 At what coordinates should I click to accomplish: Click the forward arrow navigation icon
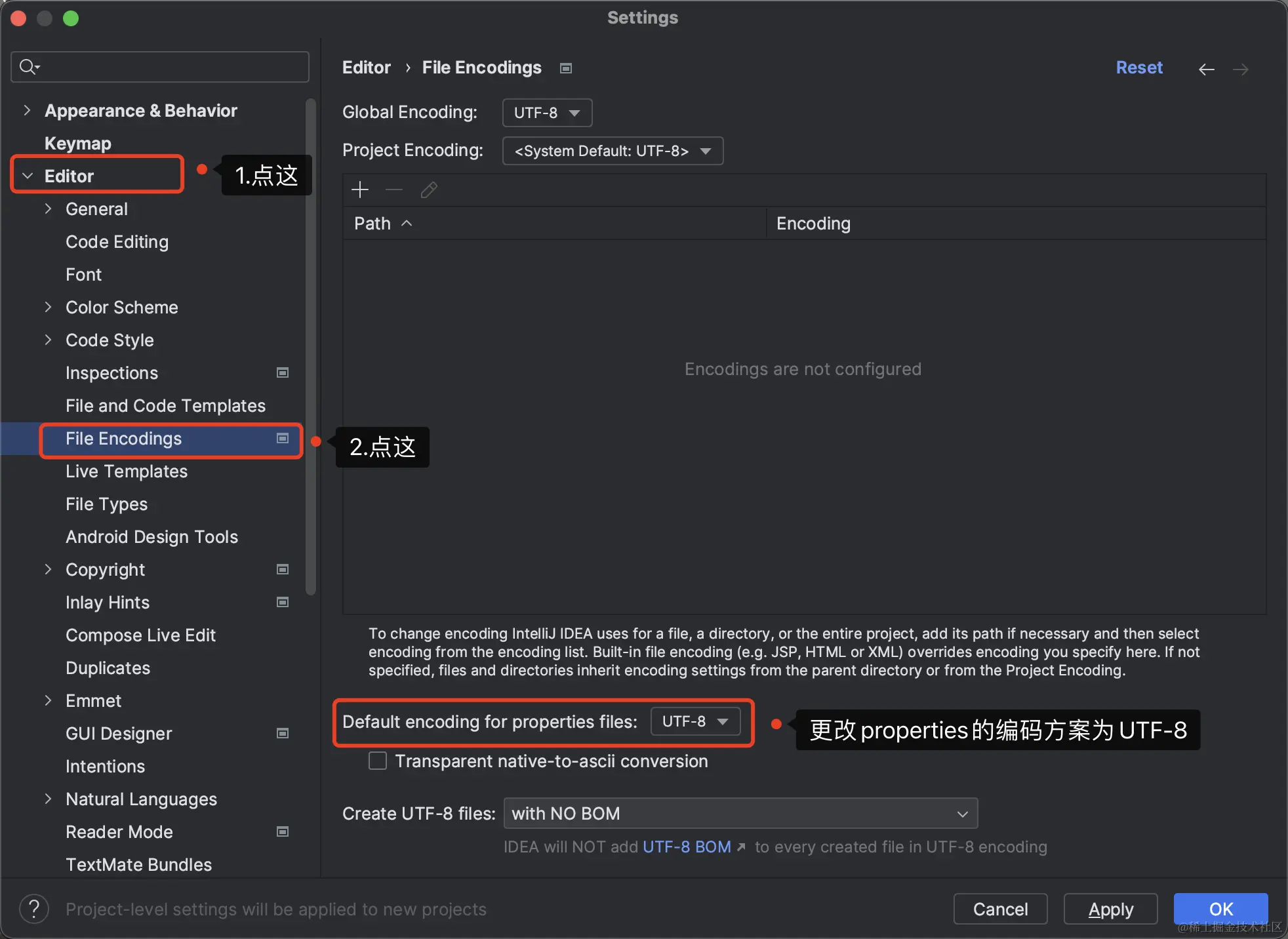[x=1240, y=69]
